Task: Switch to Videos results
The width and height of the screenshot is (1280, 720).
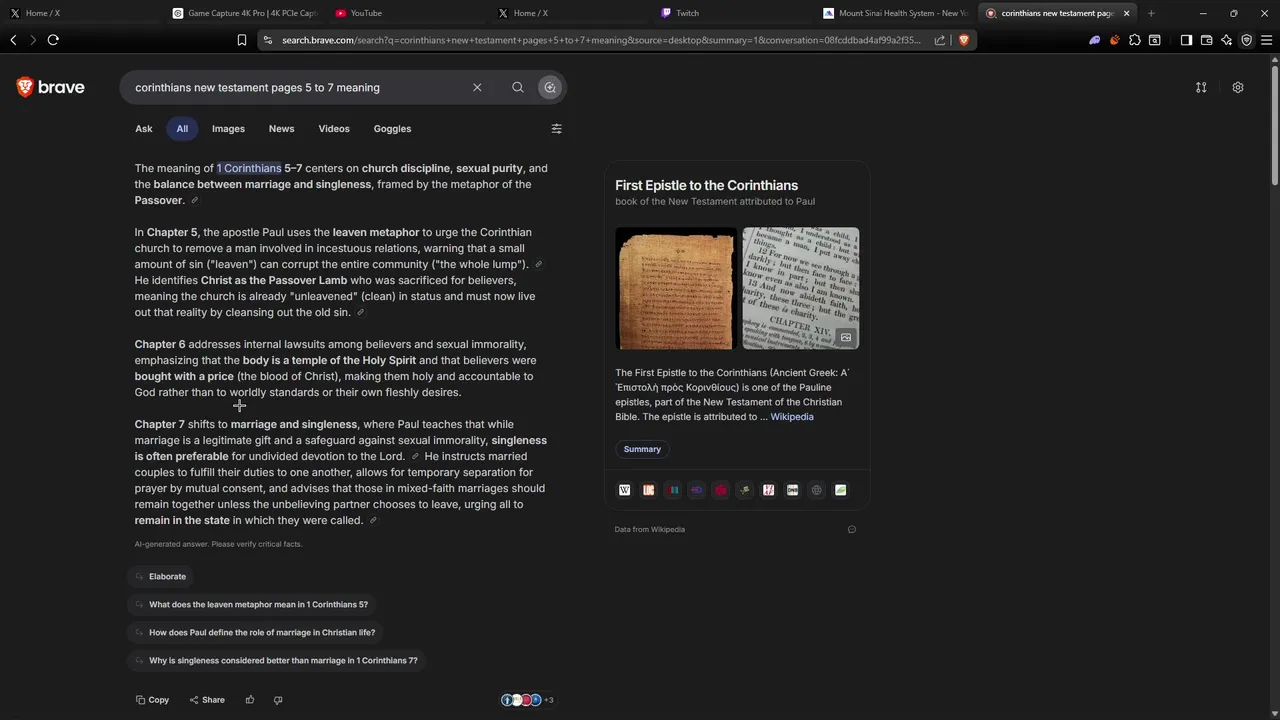Action: pos(334,129)
